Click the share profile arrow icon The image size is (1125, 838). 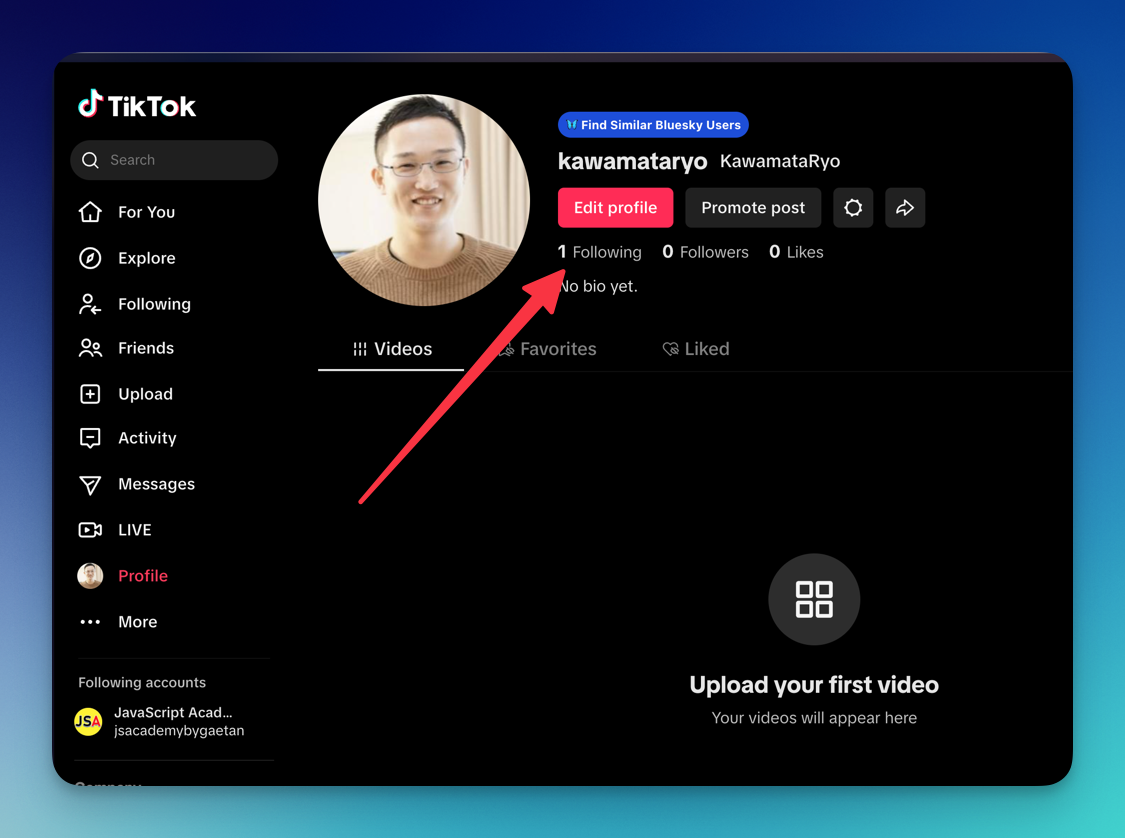pyautogui.click(x=905, y=208)
